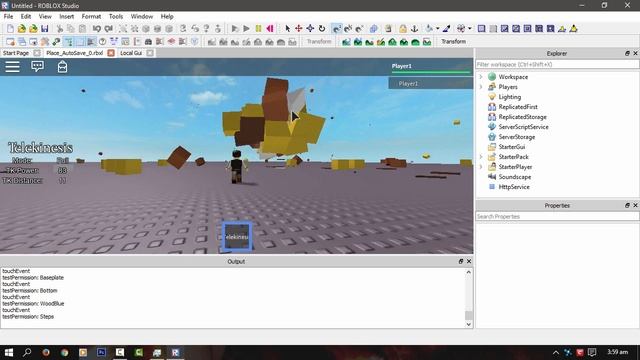Choose the Rotate tool
This screenshot has width=640, height=360.
click(322, 29)
